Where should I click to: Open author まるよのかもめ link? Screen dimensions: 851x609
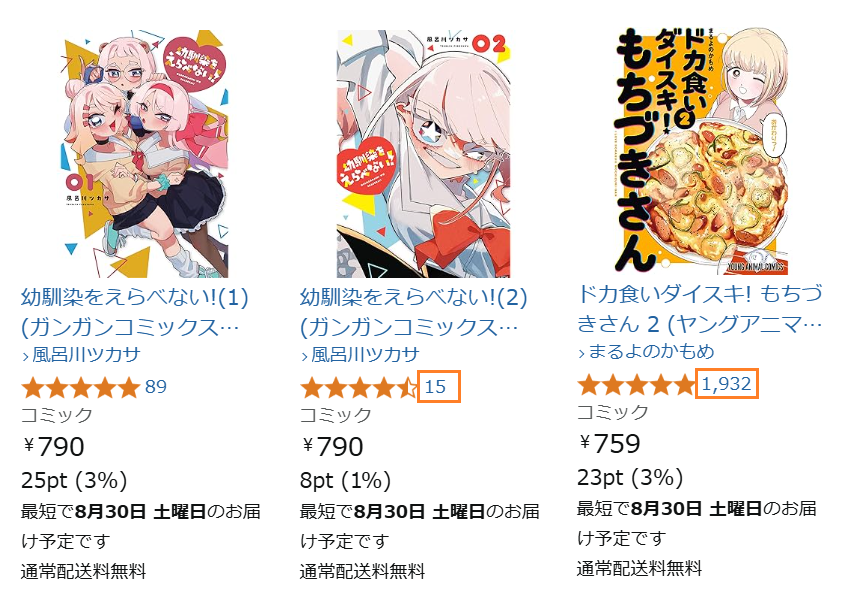point(651,352)
